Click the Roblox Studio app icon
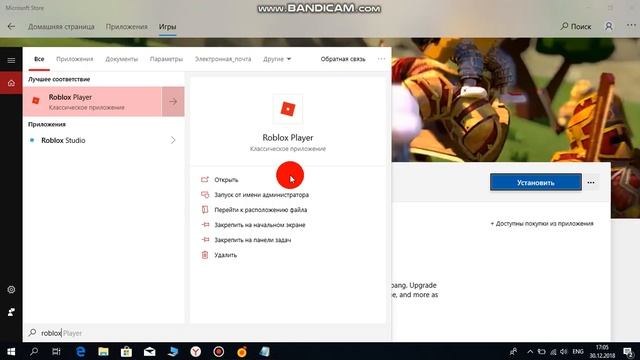Image resolution: width=640 pixels, height=360 pixels. point(32,140)
